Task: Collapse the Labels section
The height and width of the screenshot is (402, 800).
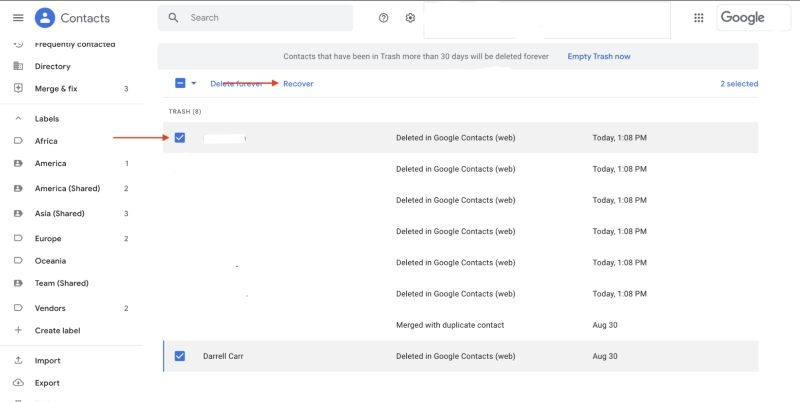Action: pos(18,119)
